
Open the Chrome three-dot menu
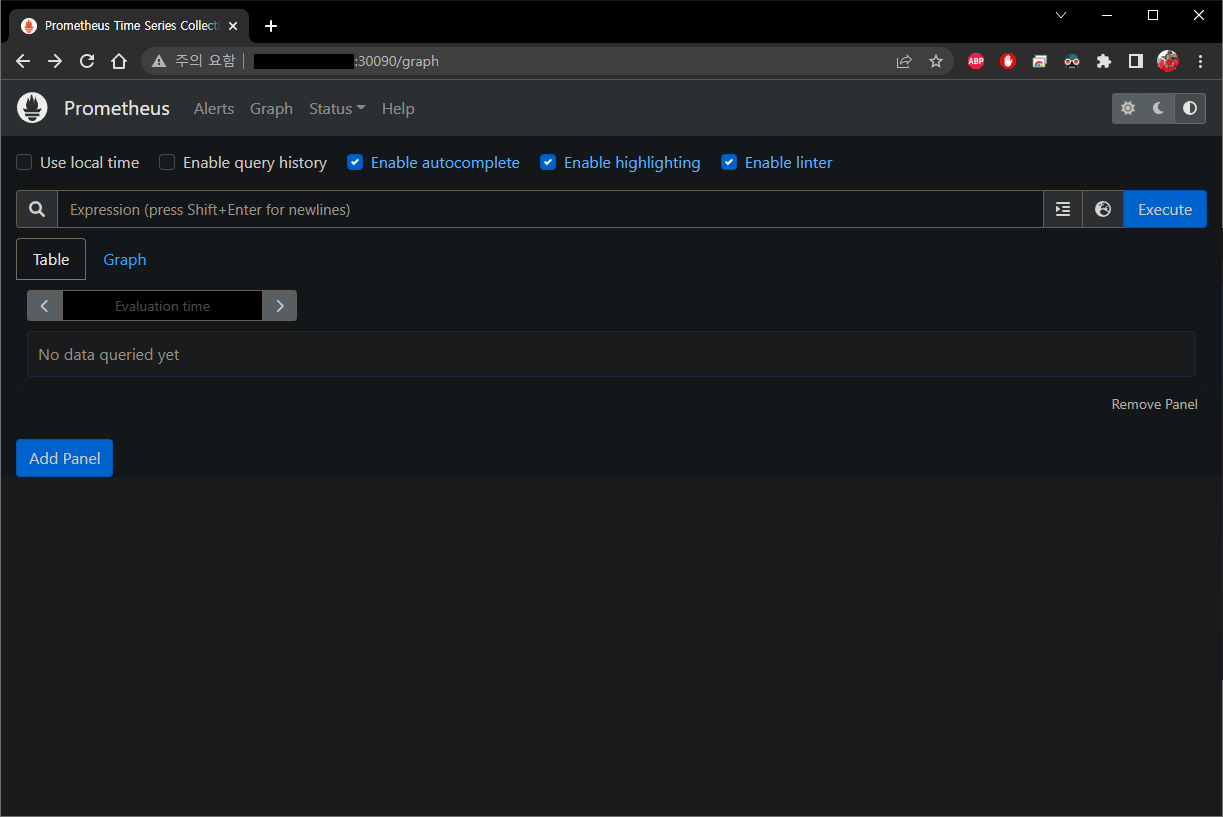(x=1200, y=61)
